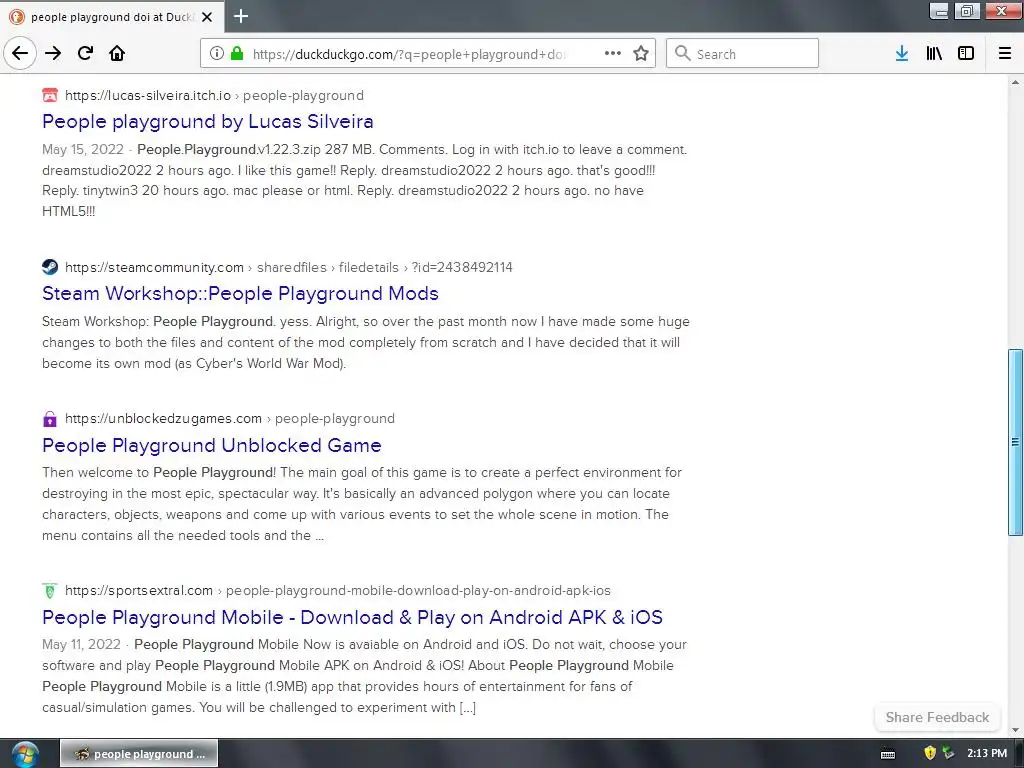Open the page actions three-dot menu

click(x=613, y=54)
